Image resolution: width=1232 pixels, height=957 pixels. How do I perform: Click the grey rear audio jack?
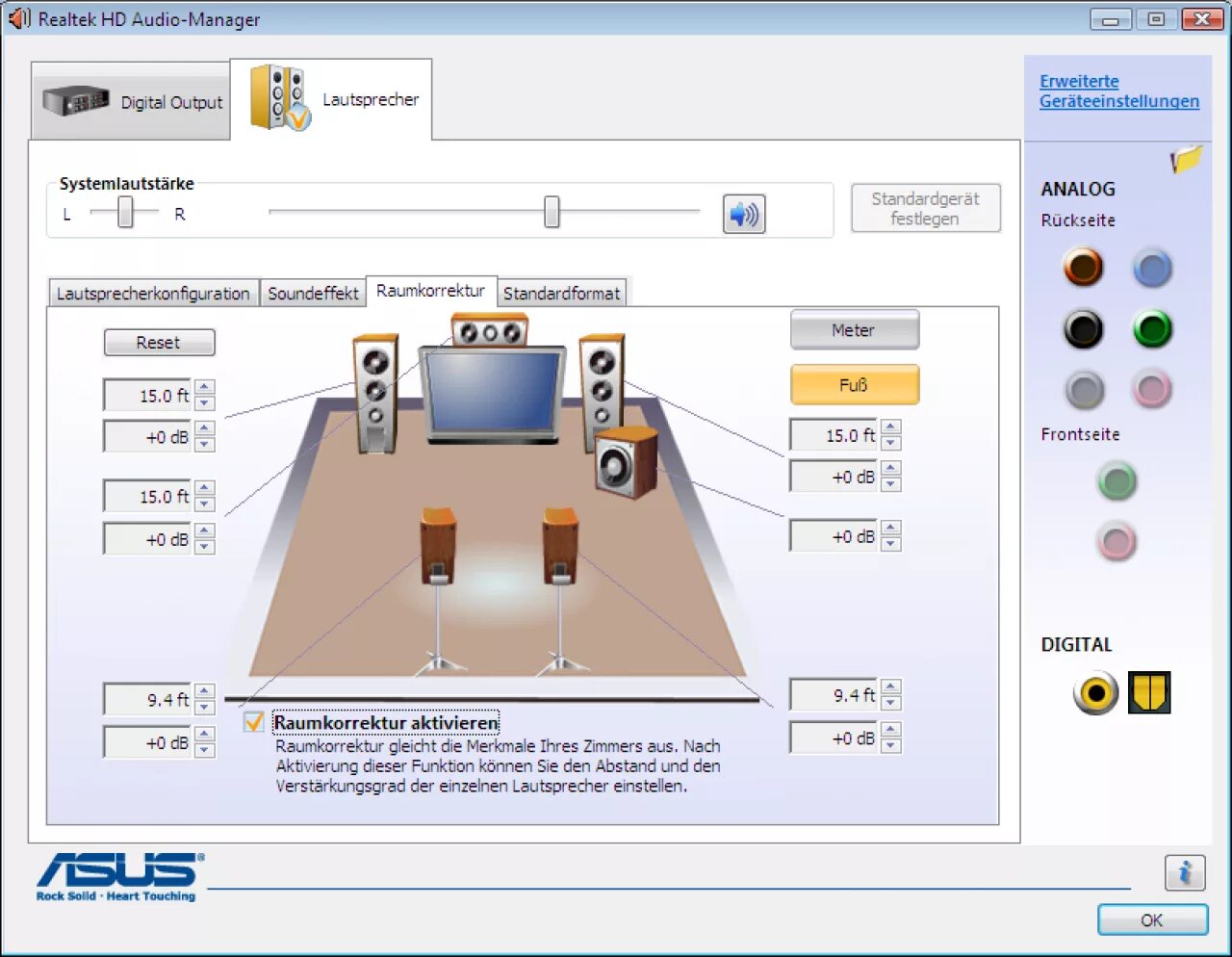pyautogui.click(x=1085, y=390)
